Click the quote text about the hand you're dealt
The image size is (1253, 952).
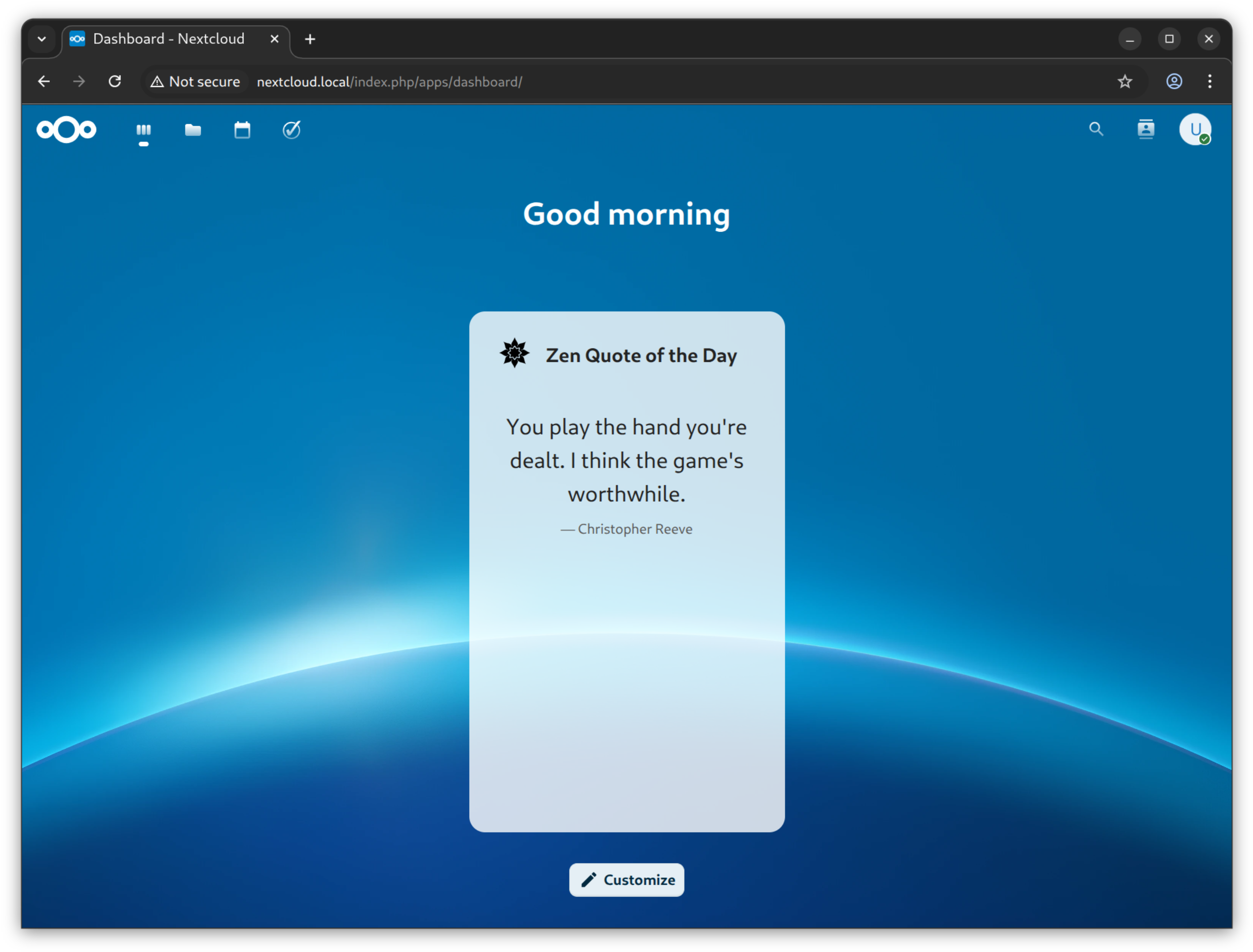(x=626, y=460)
